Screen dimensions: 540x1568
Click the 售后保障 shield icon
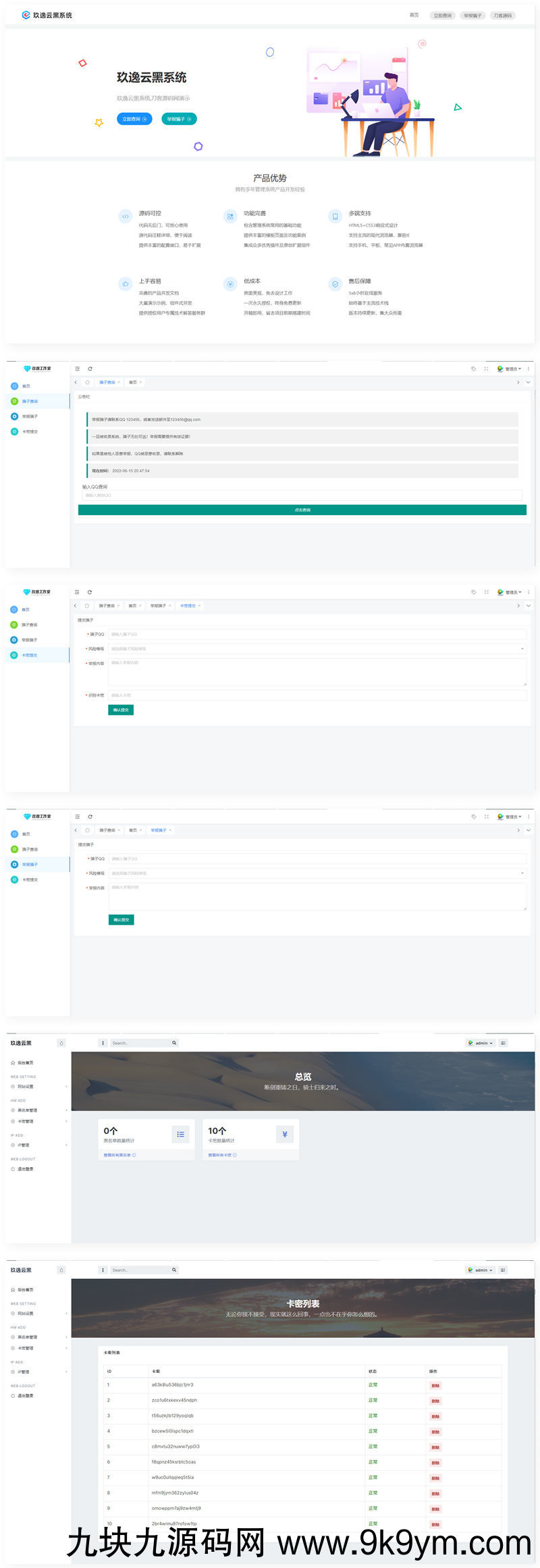coord(335,284)
